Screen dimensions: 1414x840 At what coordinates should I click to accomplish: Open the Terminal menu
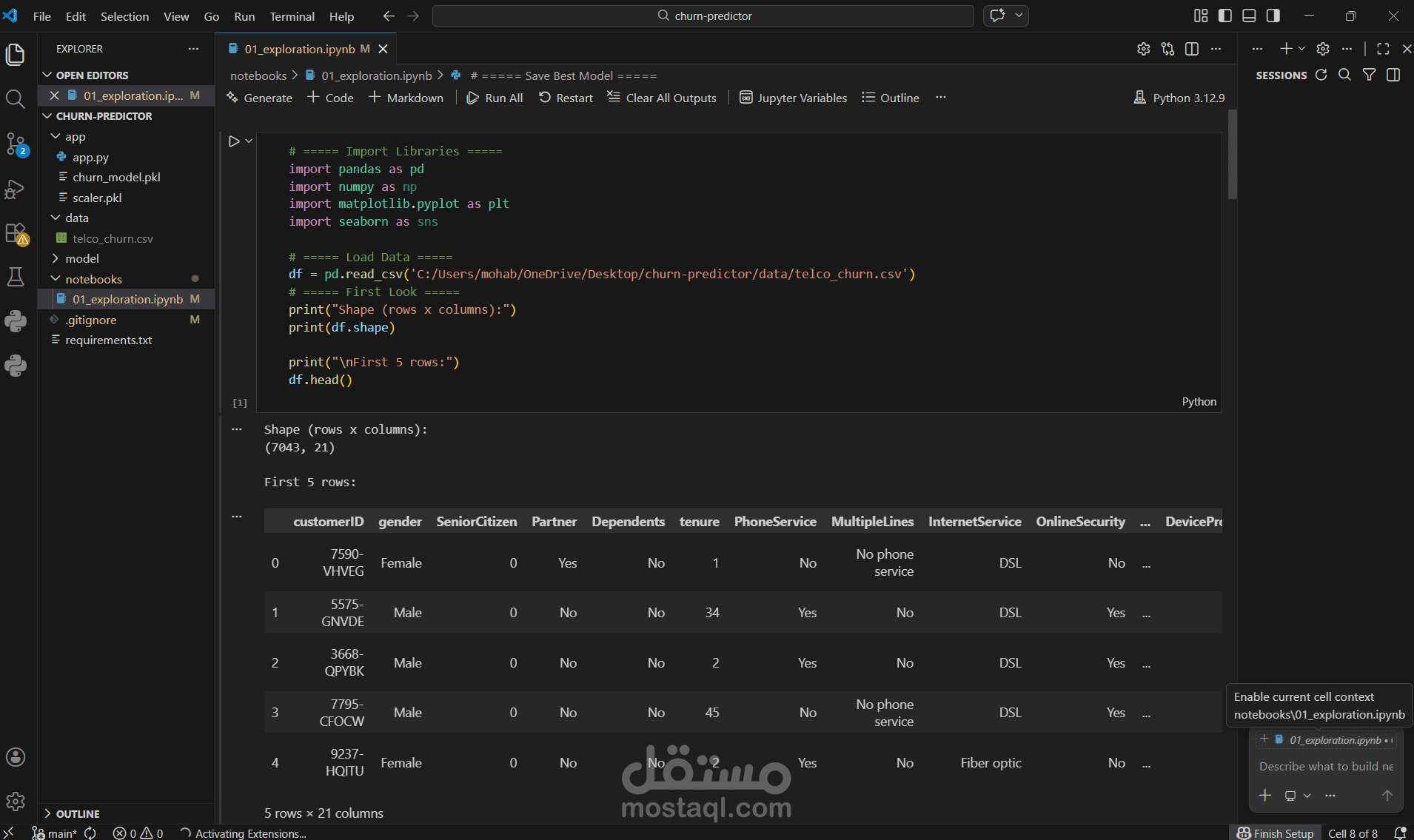point(292,16)
